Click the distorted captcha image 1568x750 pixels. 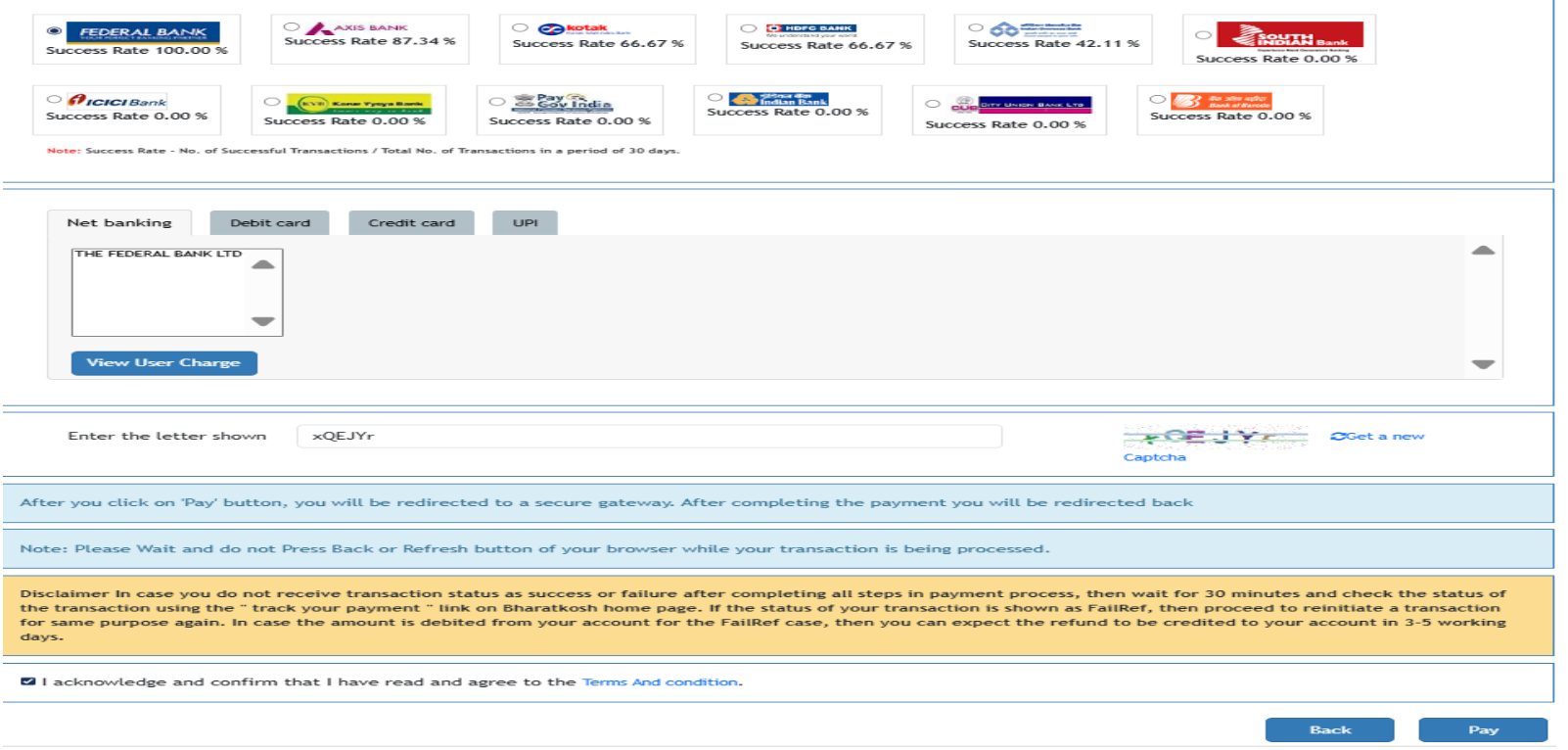(1217, 437)
